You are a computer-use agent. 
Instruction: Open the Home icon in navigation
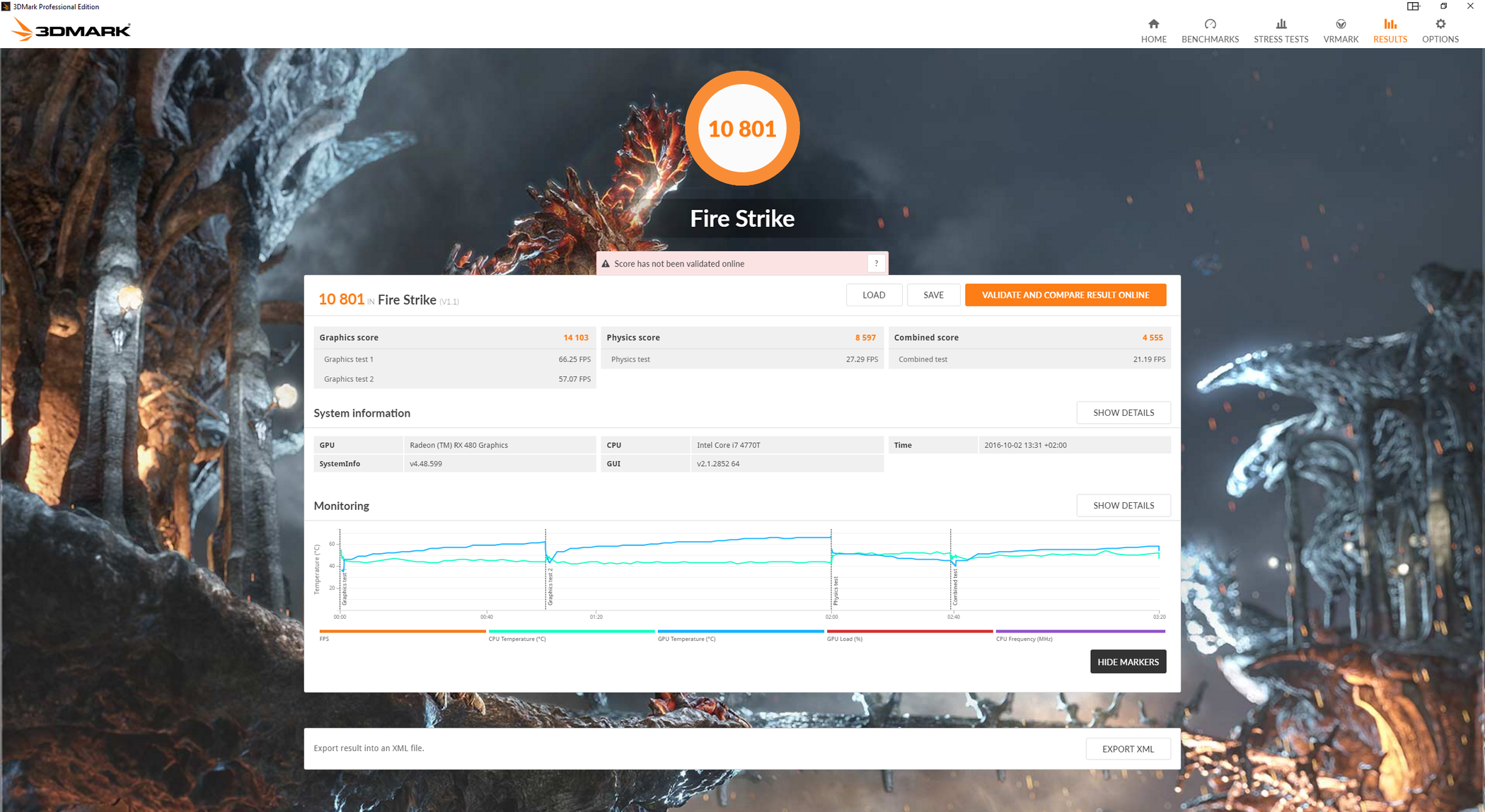(1153, 24)
